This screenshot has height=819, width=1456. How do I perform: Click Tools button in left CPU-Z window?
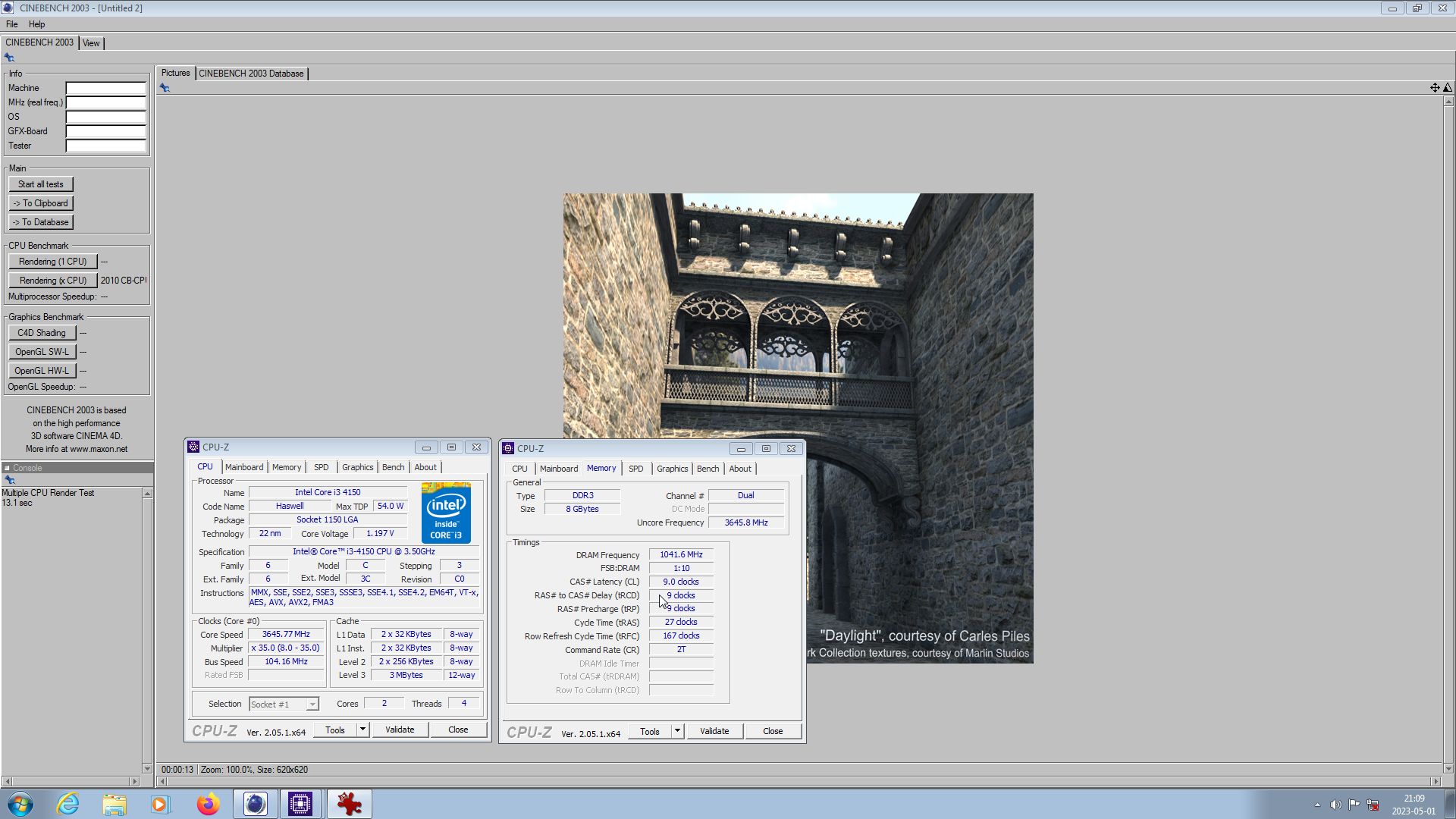pyautogui.click(x=335, y=730)
